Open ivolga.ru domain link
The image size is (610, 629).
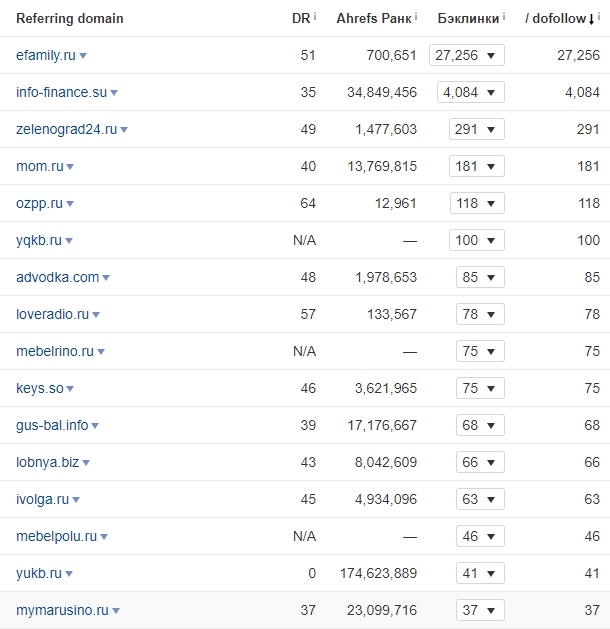click(43, 499)
